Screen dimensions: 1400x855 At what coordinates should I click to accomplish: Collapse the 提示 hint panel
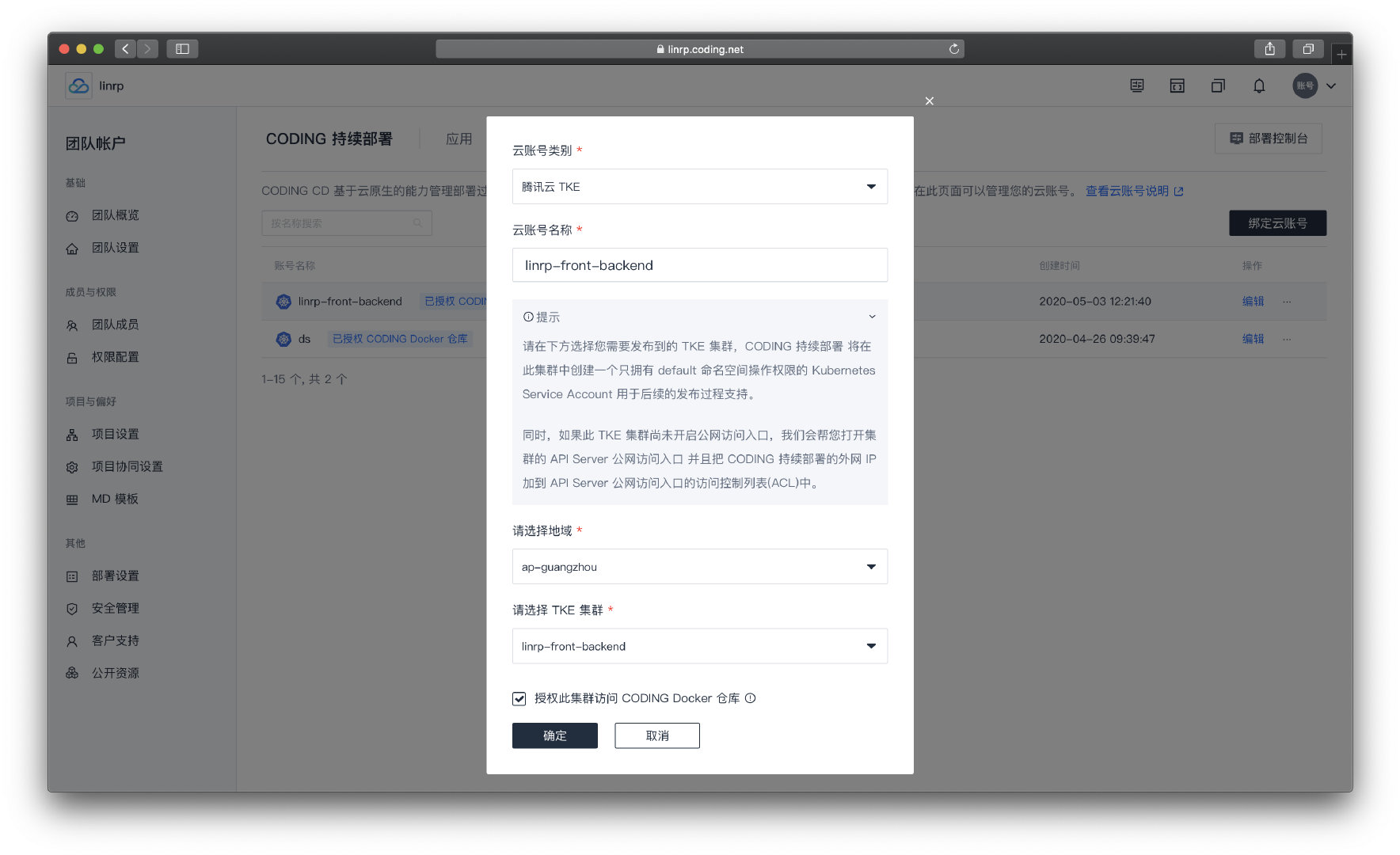(871, 317)
